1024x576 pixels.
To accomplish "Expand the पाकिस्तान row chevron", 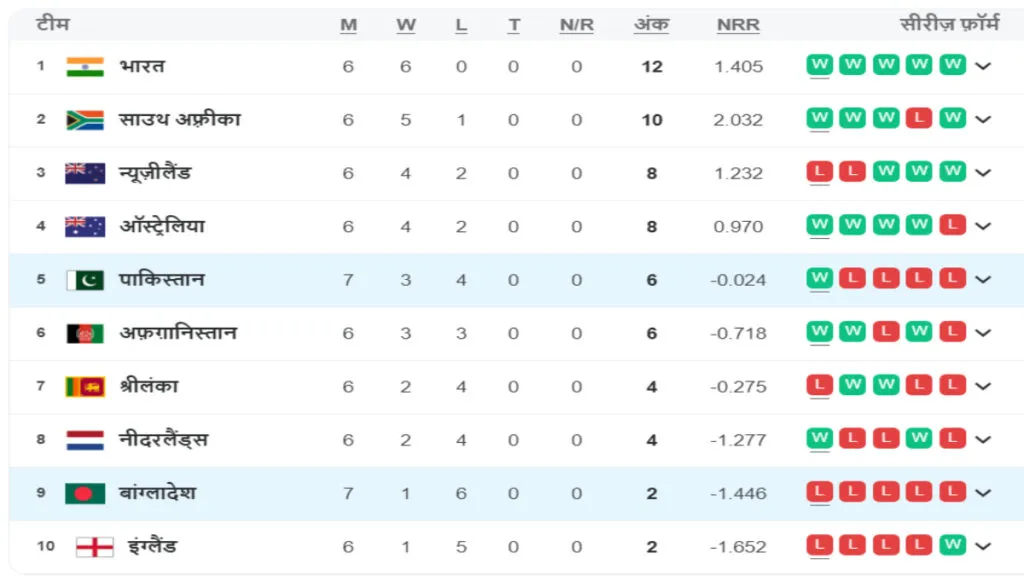I will (983, 280).
